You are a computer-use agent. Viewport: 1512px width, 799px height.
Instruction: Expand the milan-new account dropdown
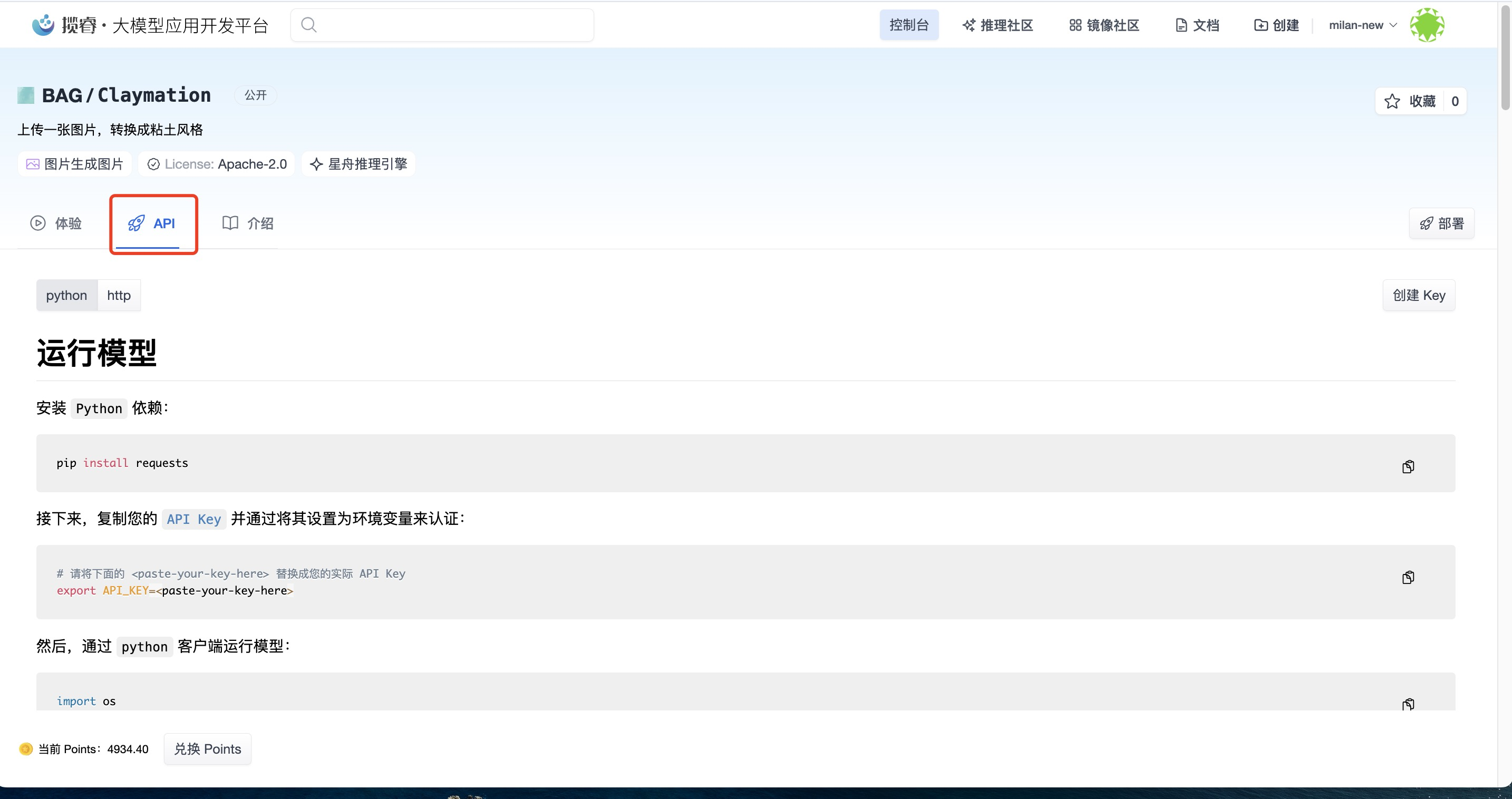pos(1363,25)
